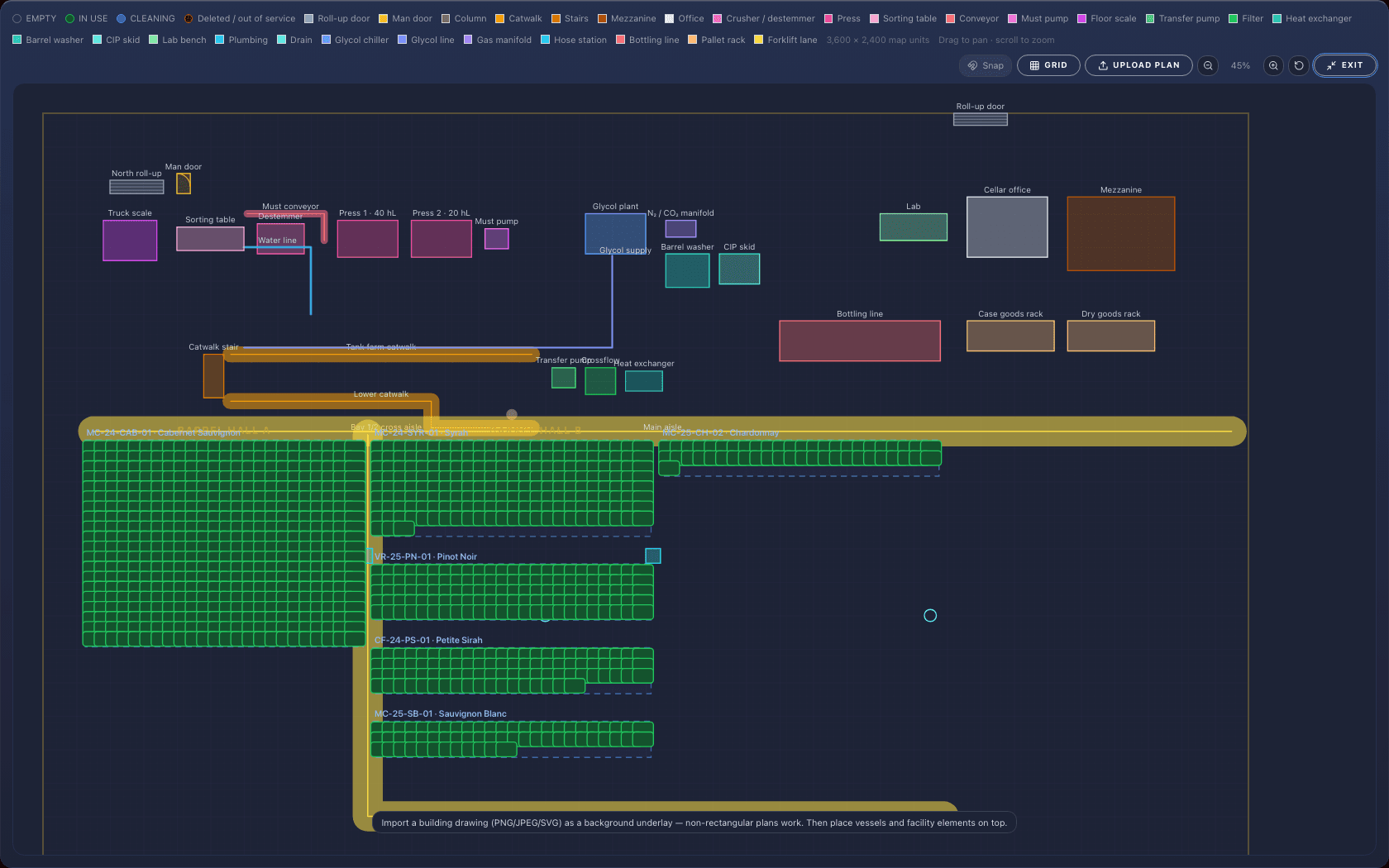Image resolution: width=1389 pixels, height=868 pixels.
Task: Select the Dry goods rack
Action: point(1110,336)
